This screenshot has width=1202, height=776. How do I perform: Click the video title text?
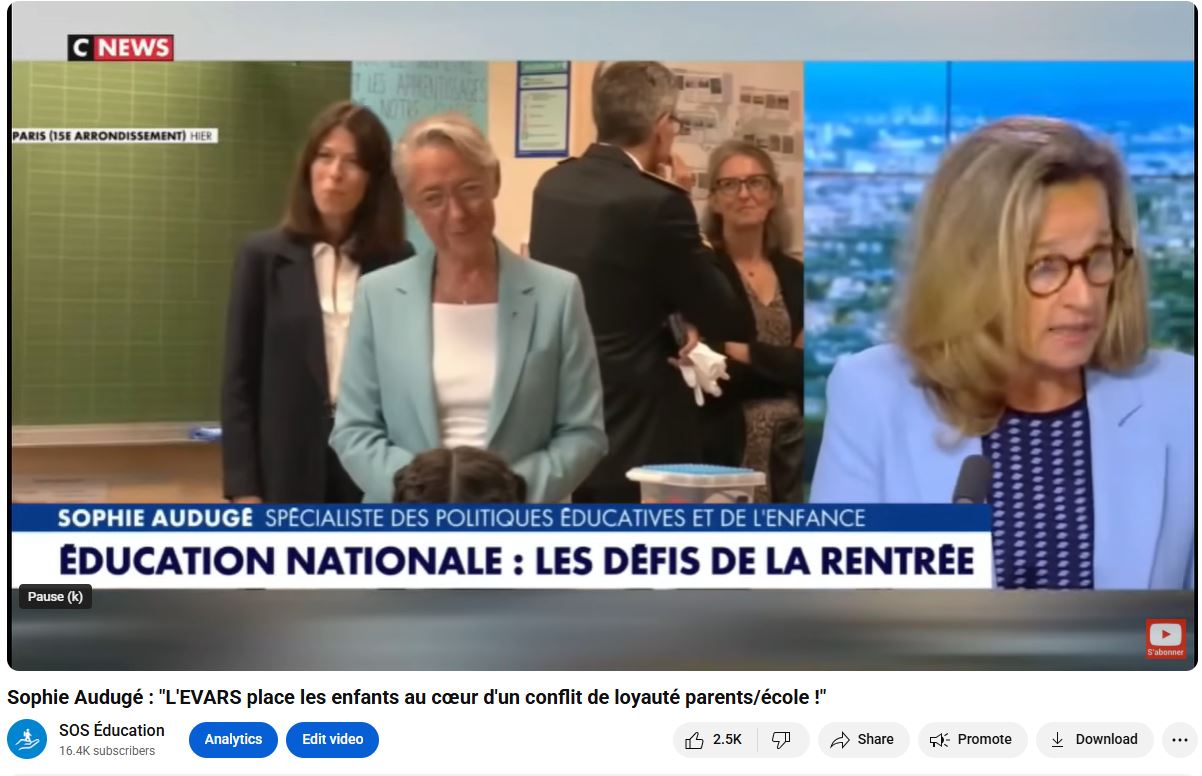[416, 697]
